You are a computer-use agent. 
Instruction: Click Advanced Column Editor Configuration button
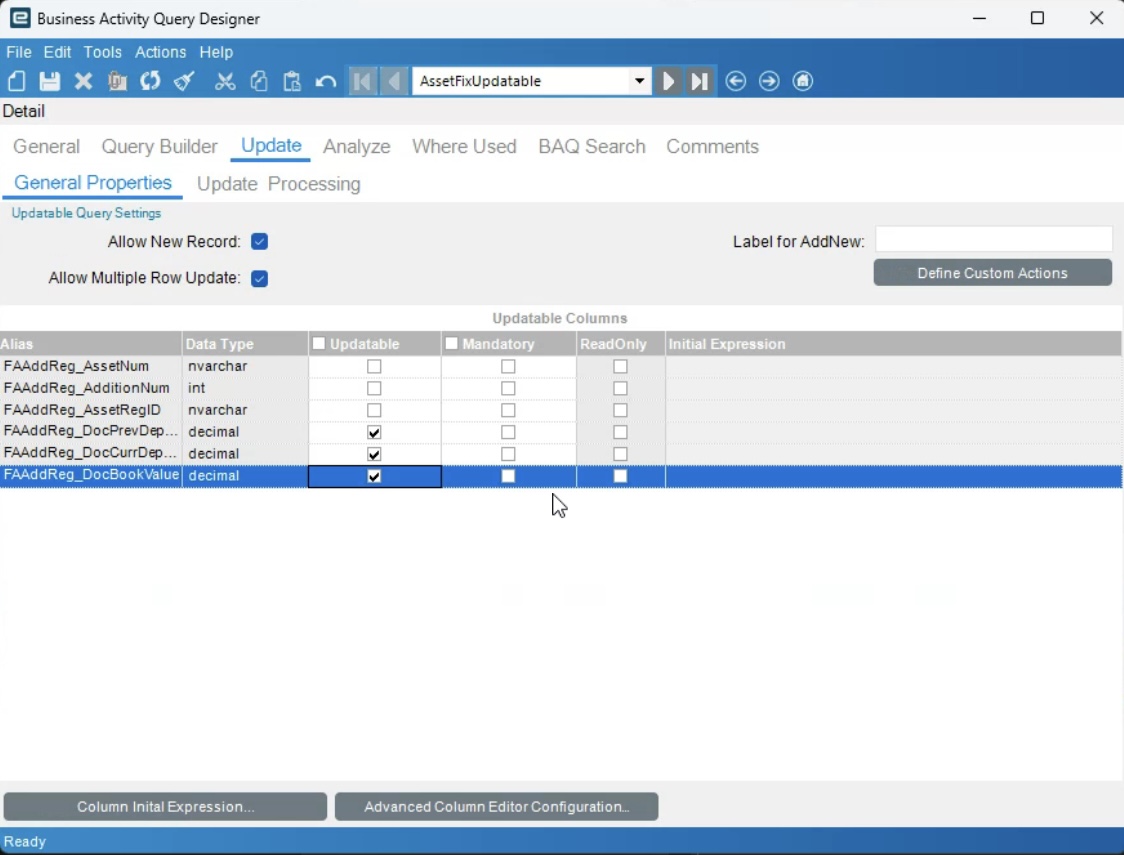click(496, 806)
